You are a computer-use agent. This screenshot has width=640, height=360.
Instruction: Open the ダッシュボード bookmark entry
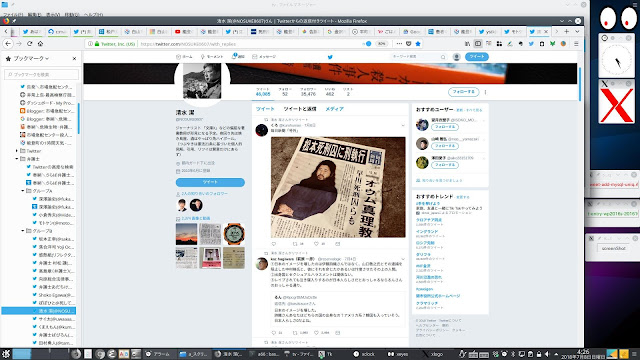pyautogui.click(x=47, y=103)
